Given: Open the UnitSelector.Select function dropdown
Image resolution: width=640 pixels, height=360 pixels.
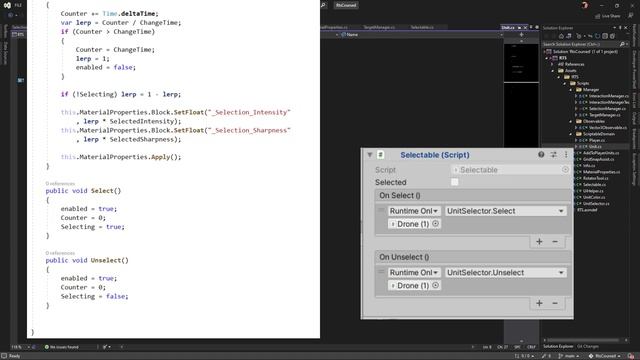Looking at the screenshot, I should [505, 211].
